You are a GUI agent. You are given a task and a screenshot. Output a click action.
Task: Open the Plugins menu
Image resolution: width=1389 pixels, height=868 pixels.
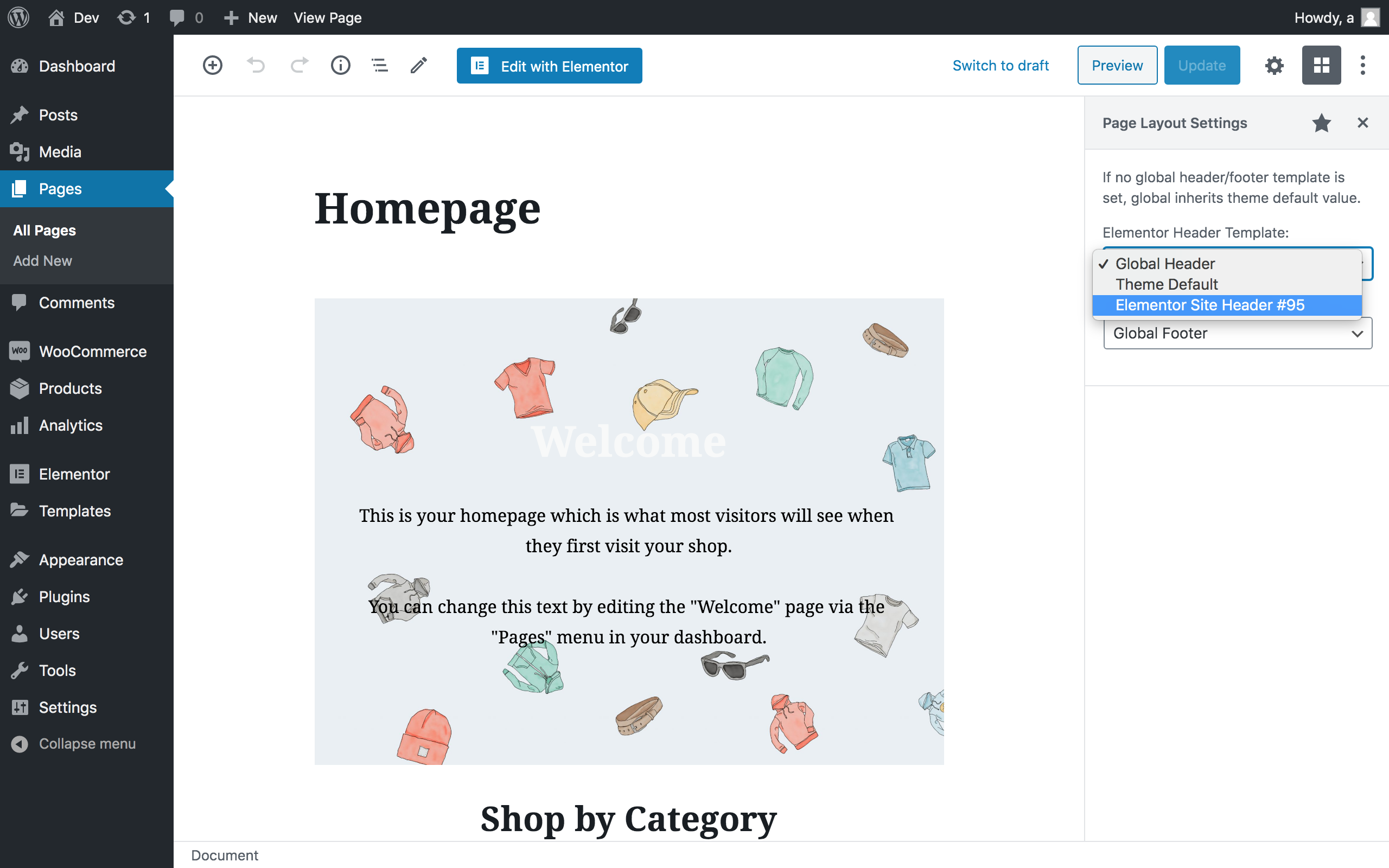pyautogui.click(x=87, y=596)
